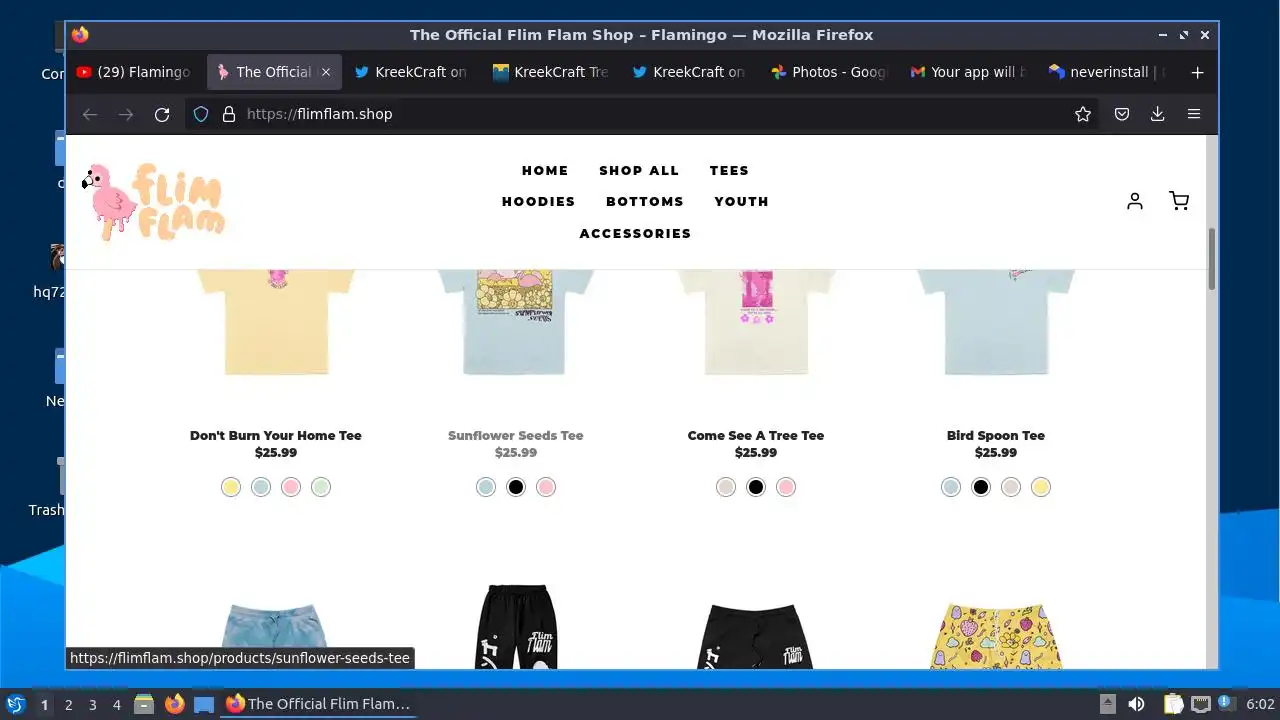1280x720 pixels.
Task: Open the Firefox downloads icon
Action: (x=1157, y=114)
